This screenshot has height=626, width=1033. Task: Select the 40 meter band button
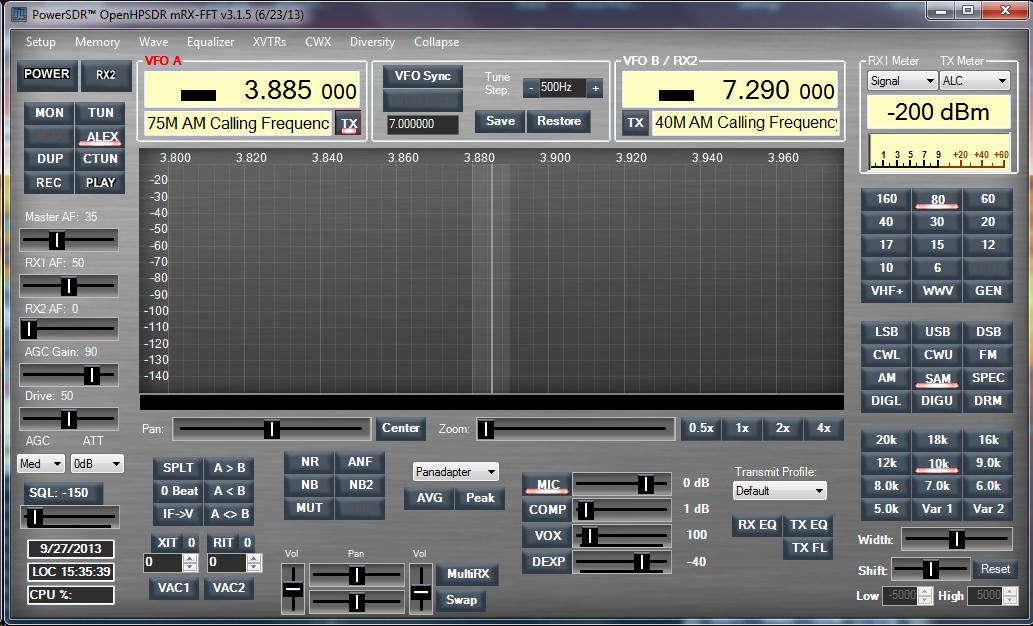[886, 222]
